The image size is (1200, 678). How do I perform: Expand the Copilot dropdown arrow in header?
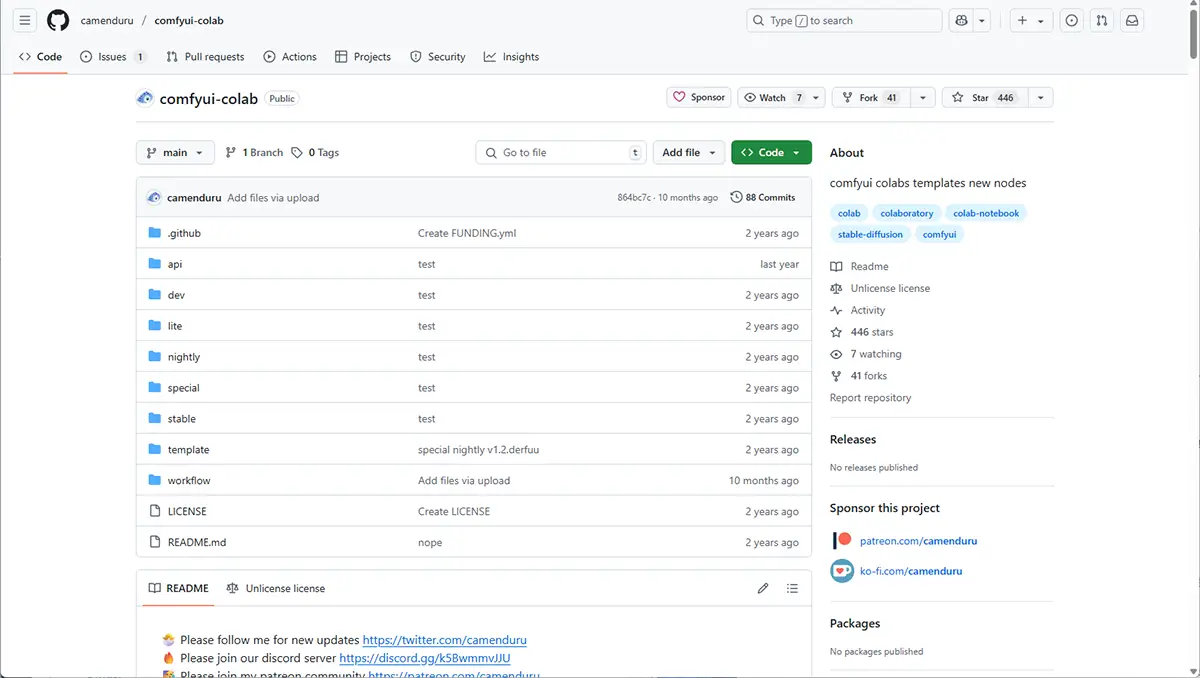coord(982,20)
